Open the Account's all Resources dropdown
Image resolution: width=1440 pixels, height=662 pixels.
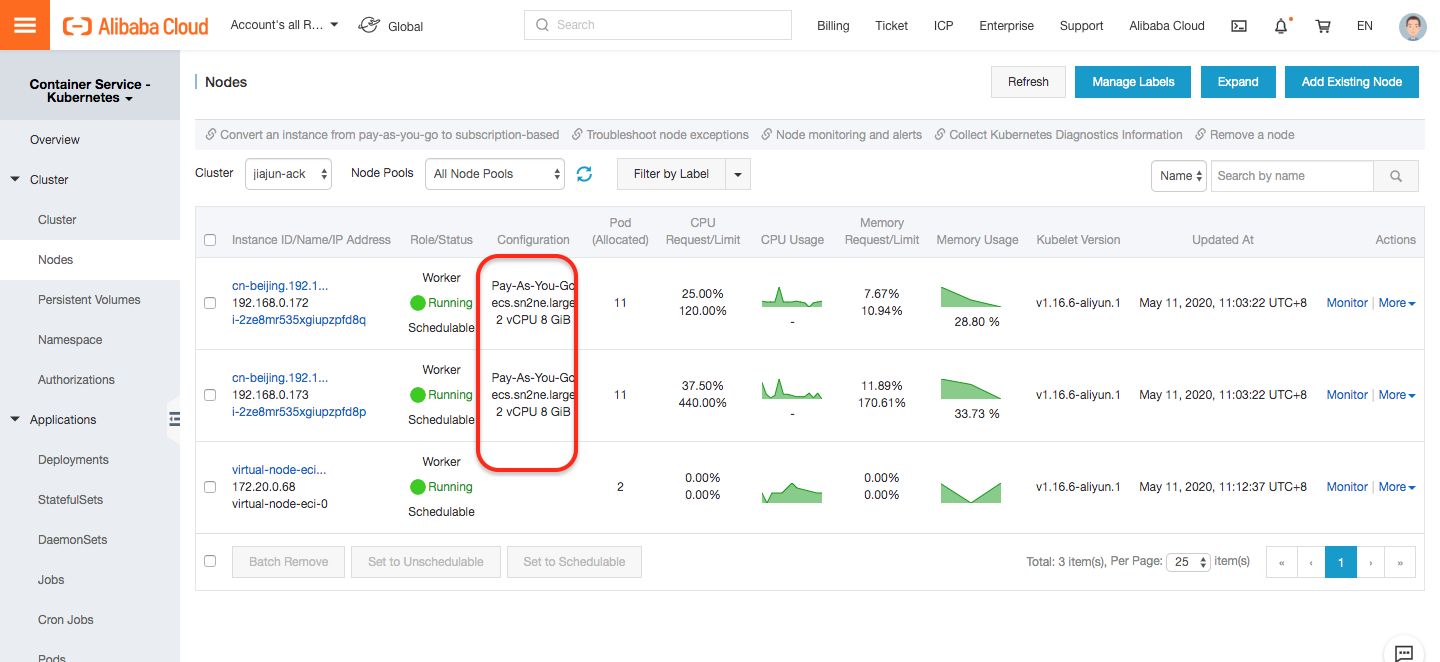coord(284,25)
